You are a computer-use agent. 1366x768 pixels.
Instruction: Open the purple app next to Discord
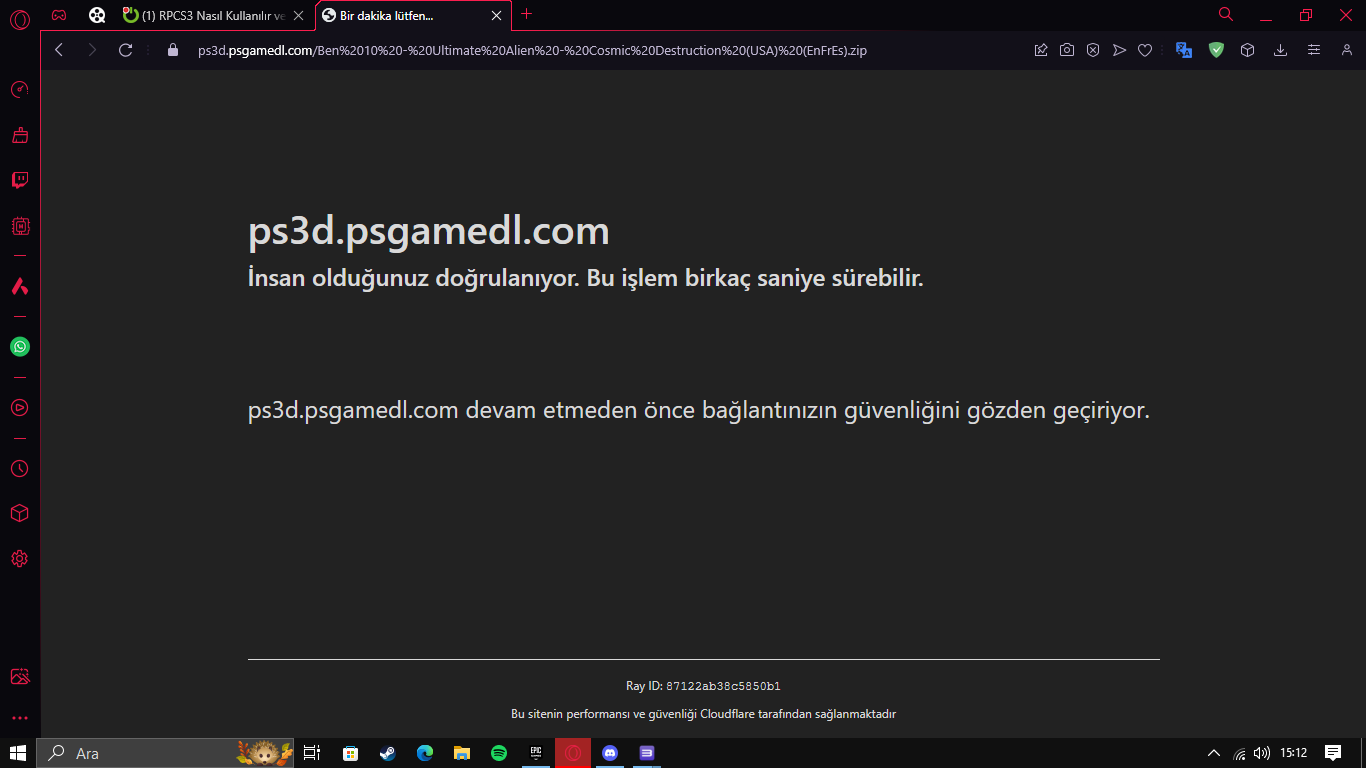pyautogui.click(x=647, y=753)
